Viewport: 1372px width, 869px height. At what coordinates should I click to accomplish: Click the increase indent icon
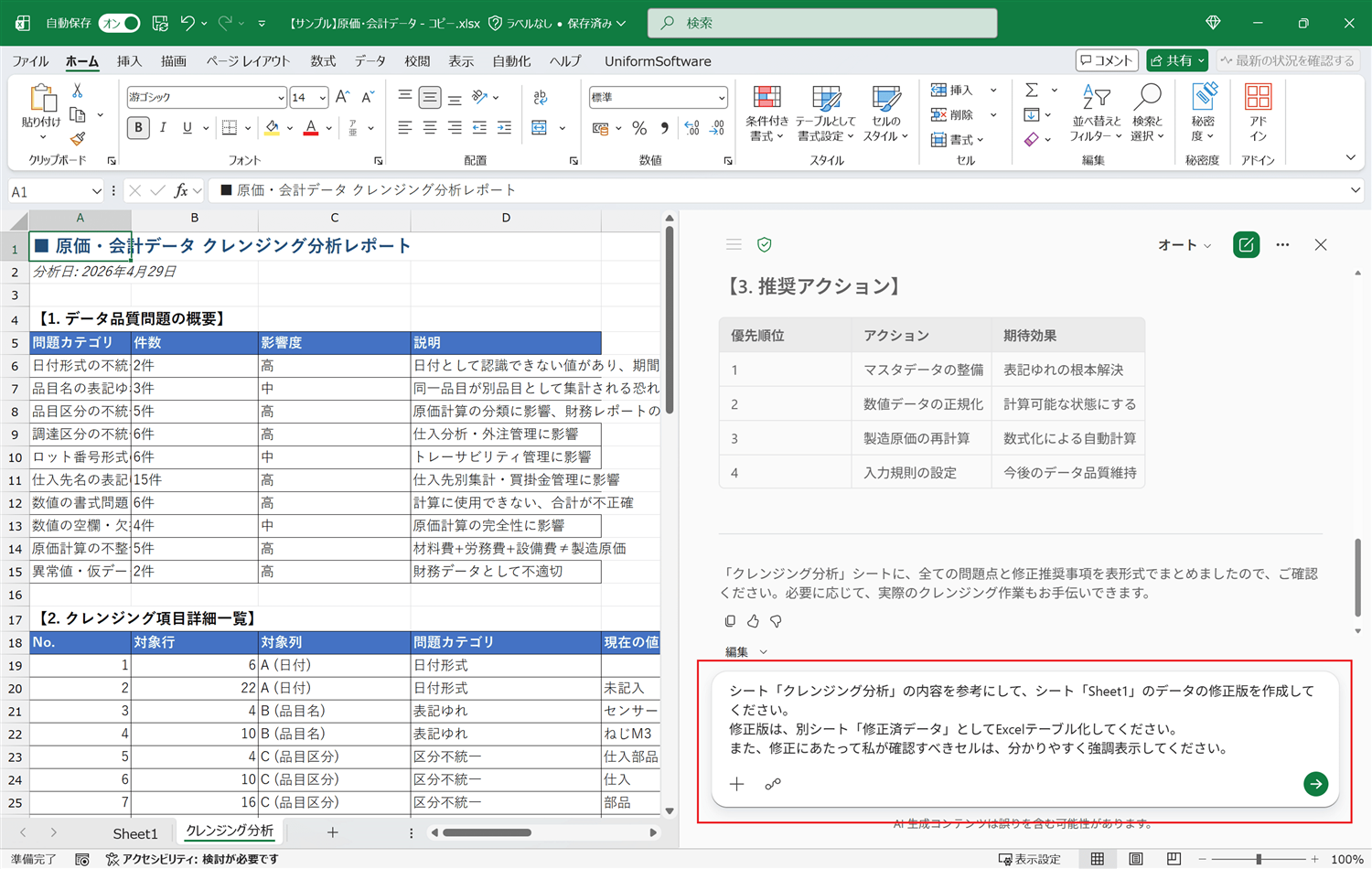[504, 128]
